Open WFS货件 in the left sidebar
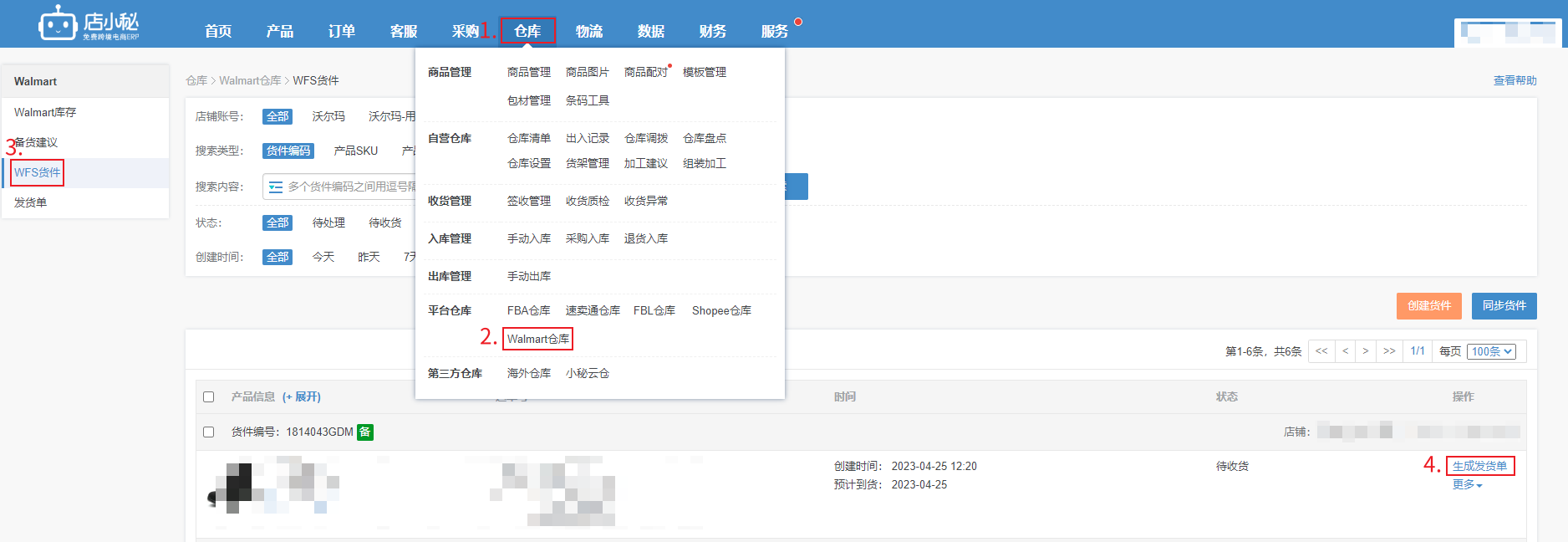The image size is (1568, 542). (x=38, y=172)
